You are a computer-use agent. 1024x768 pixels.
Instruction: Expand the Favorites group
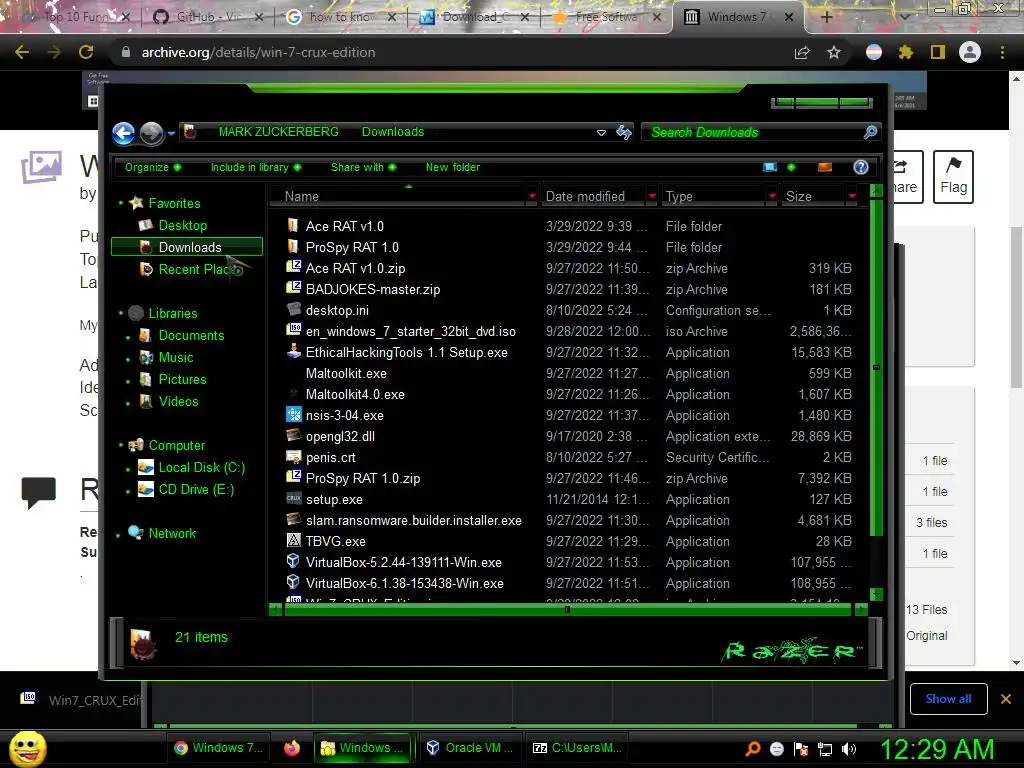[121, 204]
